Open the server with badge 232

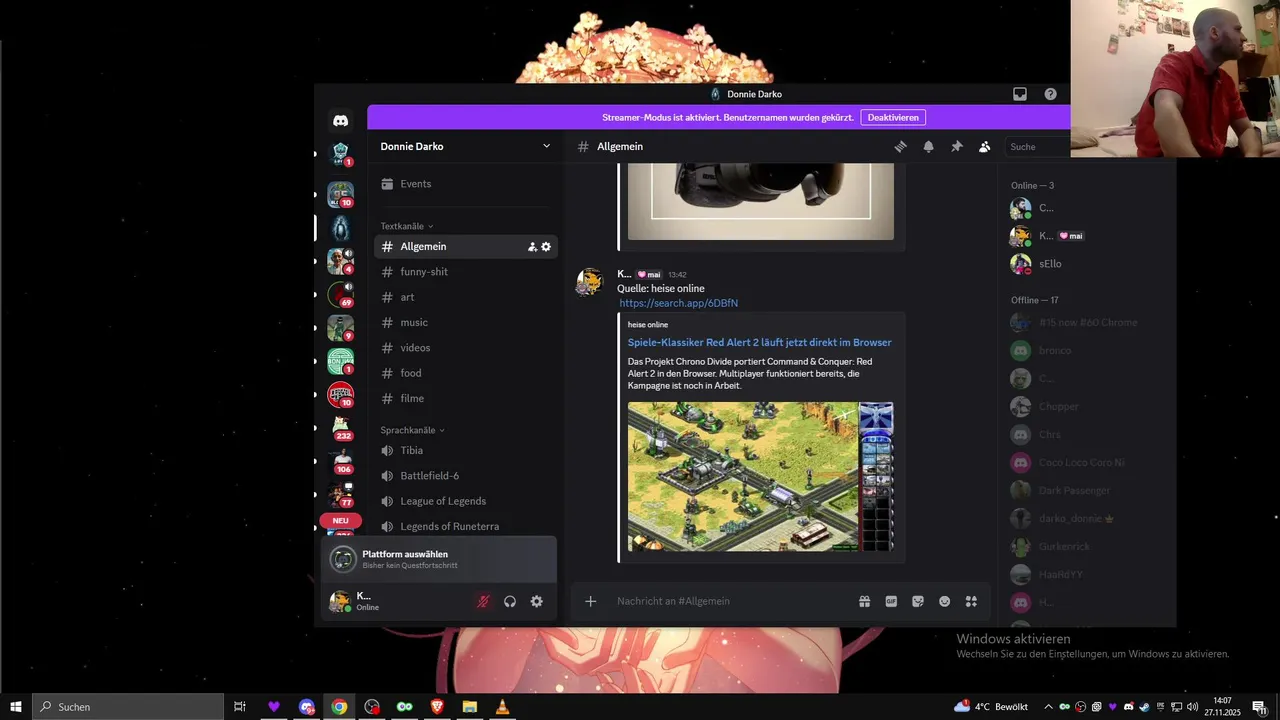(x=340, y=427)
